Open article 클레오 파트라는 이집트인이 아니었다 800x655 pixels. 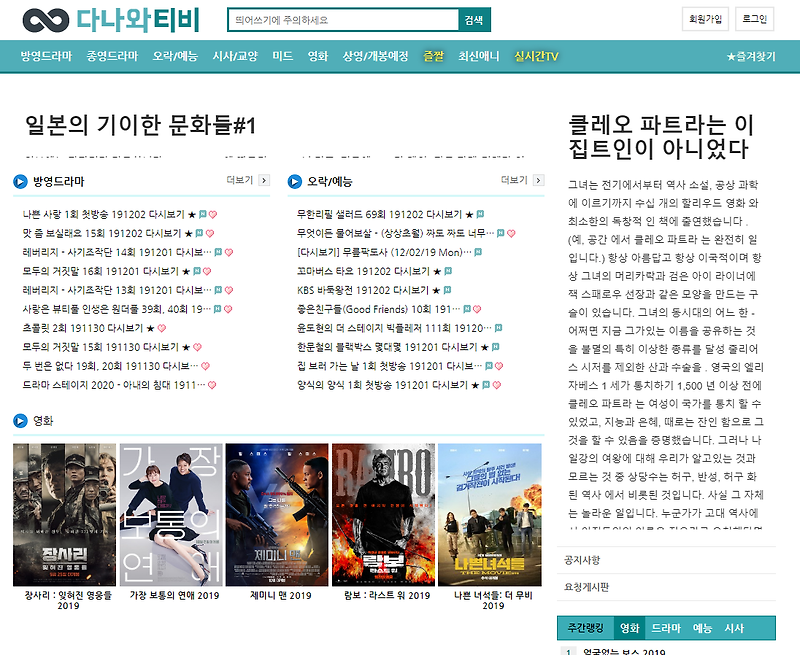(661, 137)
